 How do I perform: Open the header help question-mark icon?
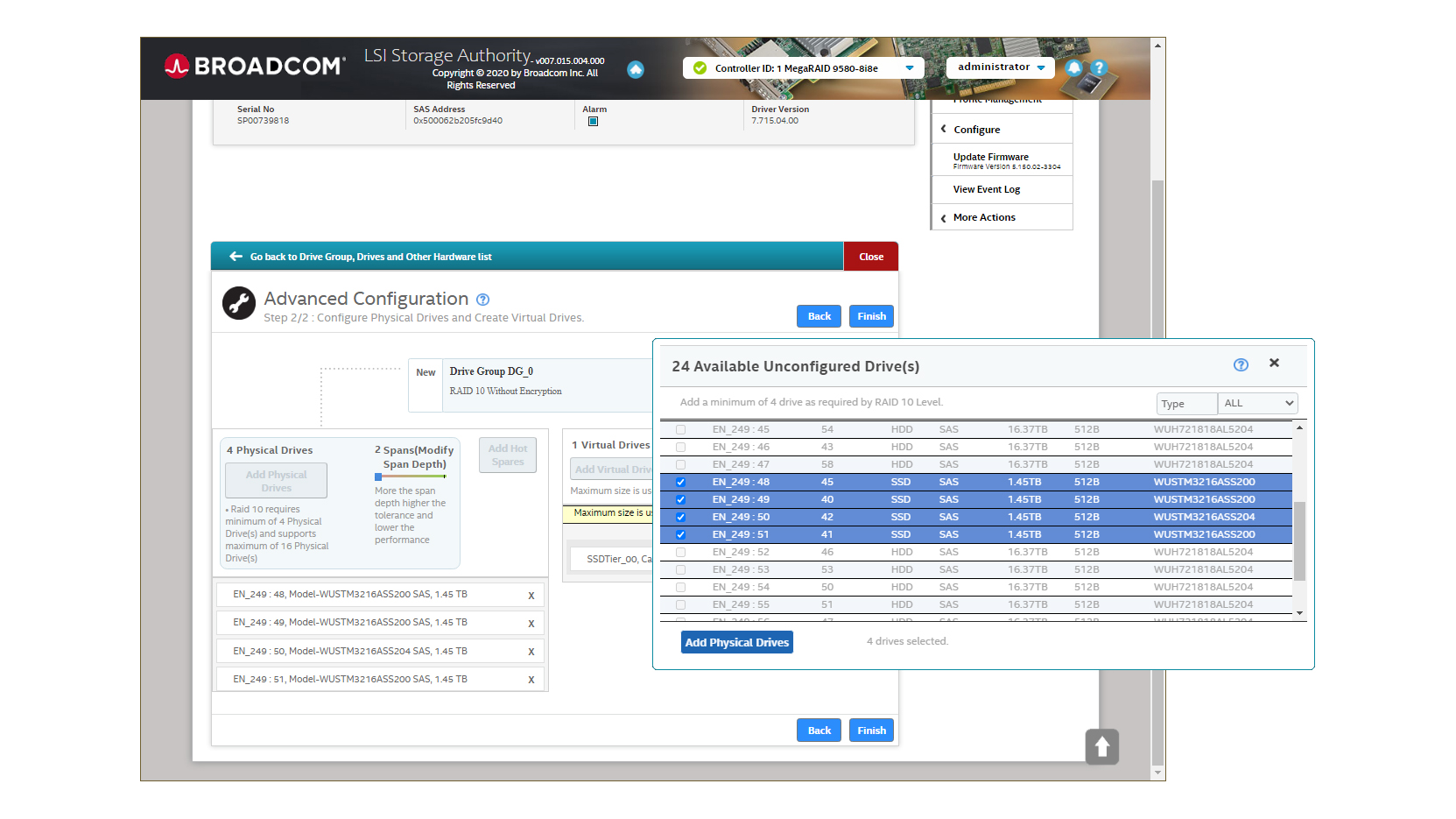tap(1099, 67)
